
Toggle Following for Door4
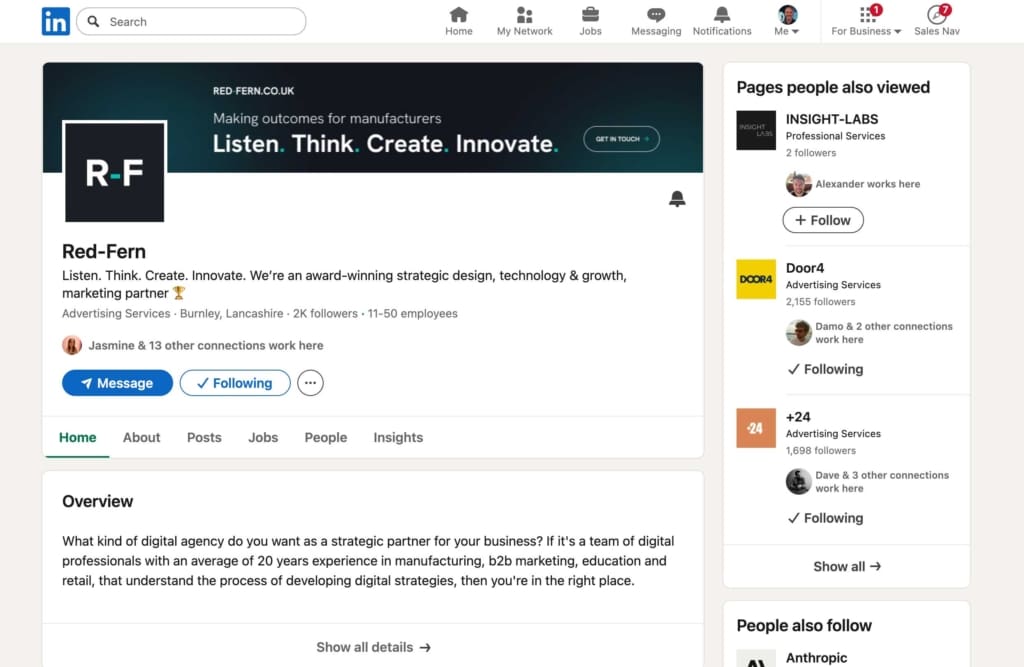point(825,369)
